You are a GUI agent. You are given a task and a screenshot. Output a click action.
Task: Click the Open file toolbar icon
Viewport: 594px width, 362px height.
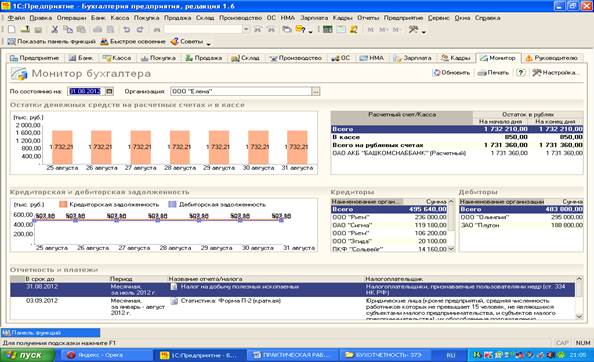coord(25,29)
